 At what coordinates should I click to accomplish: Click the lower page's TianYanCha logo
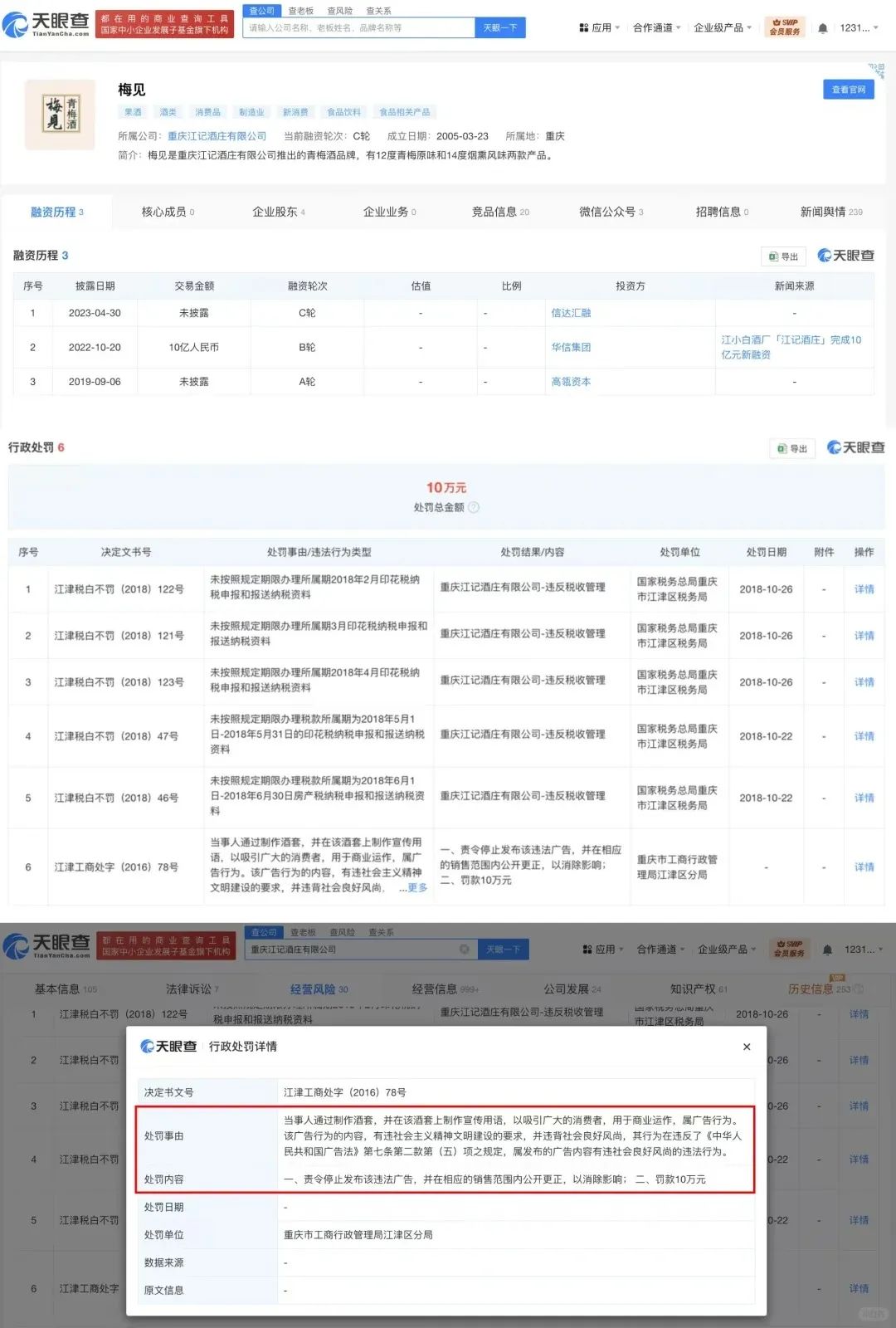(x=47, y=945)
